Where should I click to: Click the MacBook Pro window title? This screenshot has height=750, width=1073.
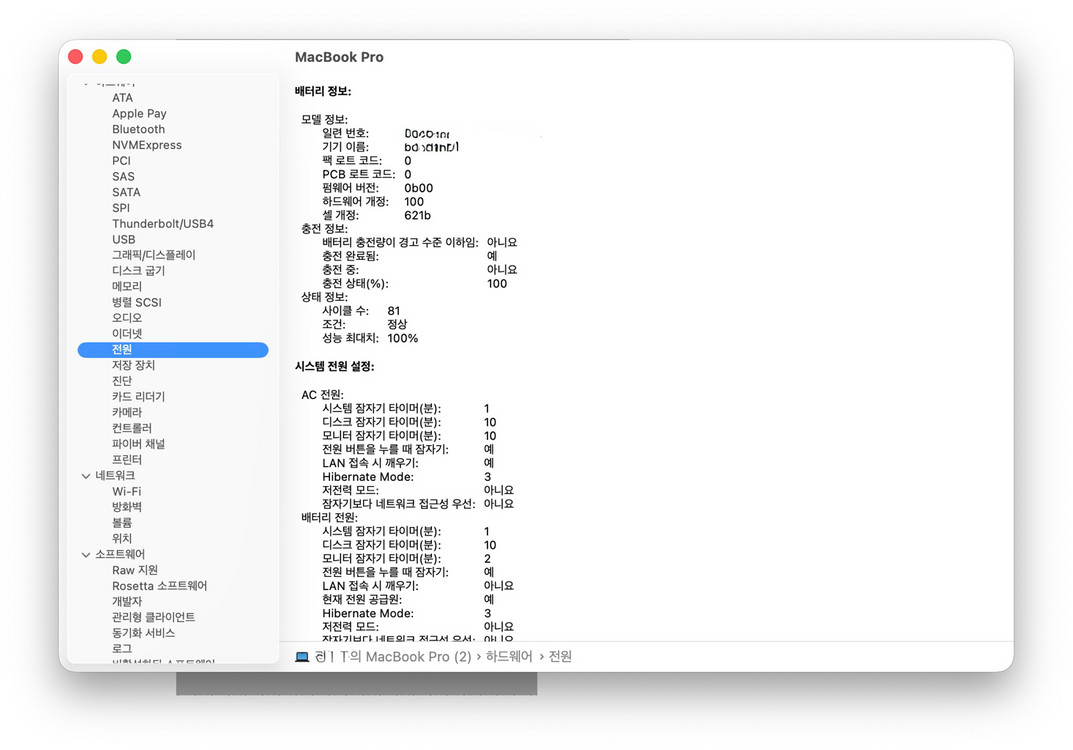click(339, 57)
